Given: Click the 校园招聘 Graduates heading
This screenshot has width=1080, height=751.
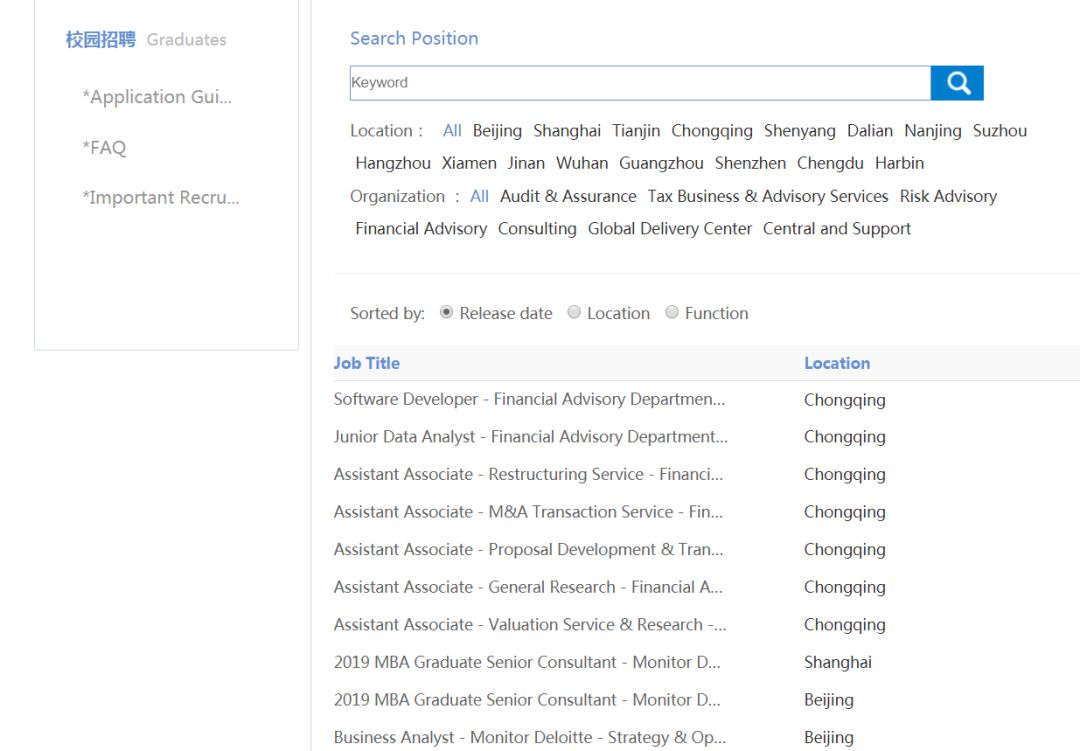Looking at the screenshot, I should coord(146,40).
